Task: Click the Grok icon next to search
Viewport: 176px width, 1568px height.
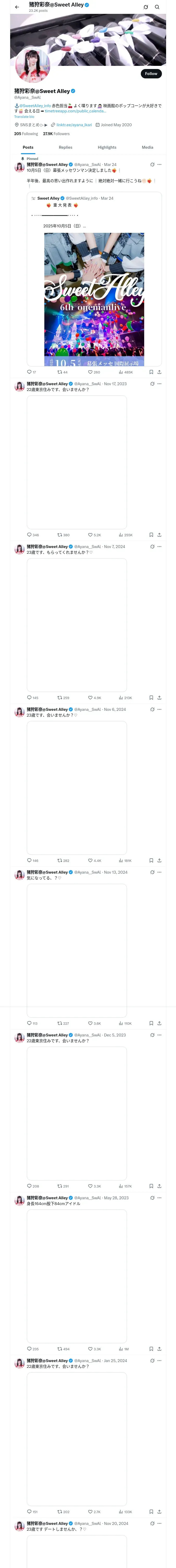Action: pyautogui.click(x=146, y=7)
